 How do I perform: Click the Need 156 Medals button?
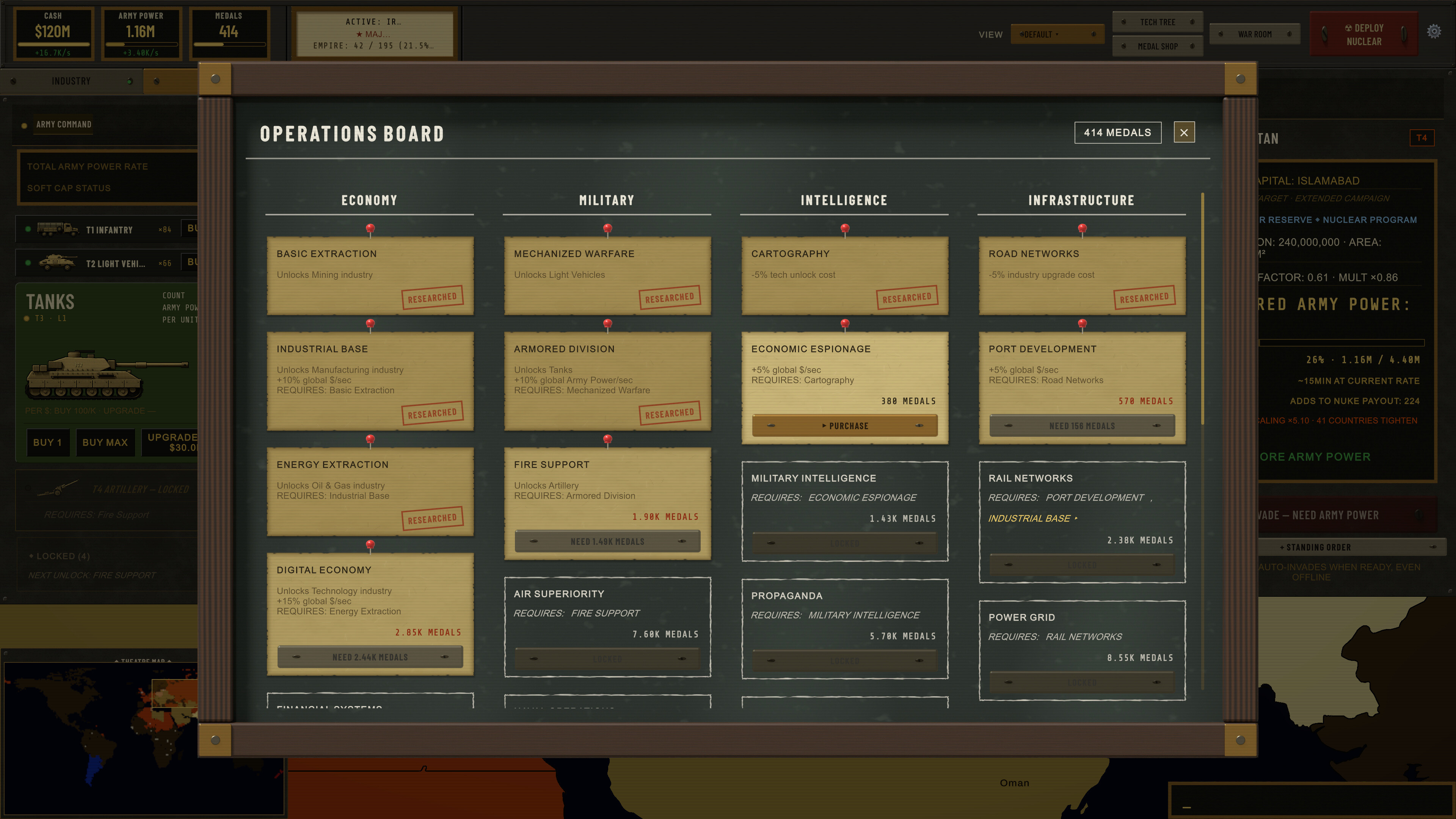tap(1083, 425)
